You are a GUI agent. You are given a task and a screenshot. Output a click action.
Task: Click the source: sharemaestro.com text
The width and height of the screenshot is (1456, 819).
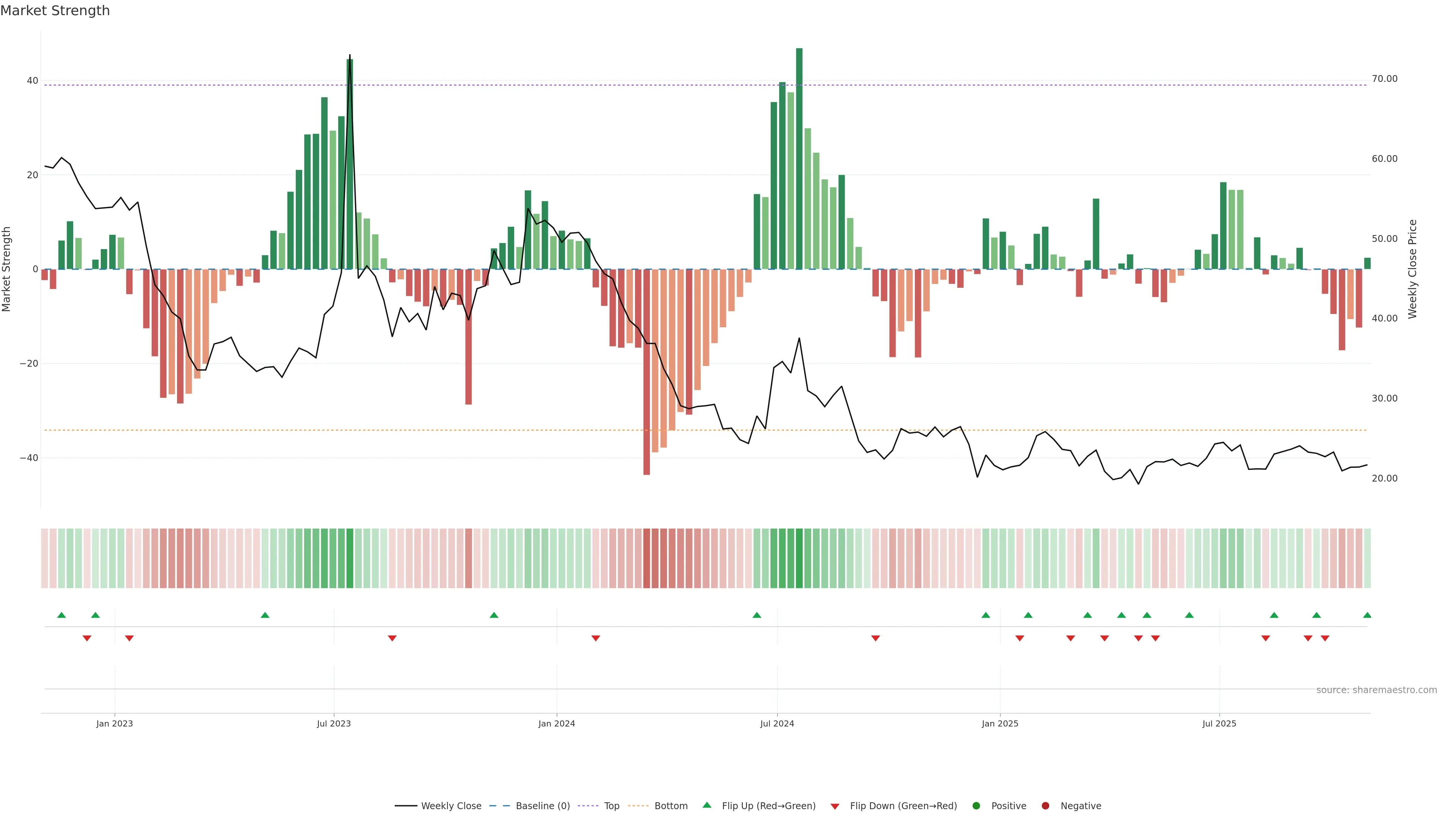point(1376,690)
